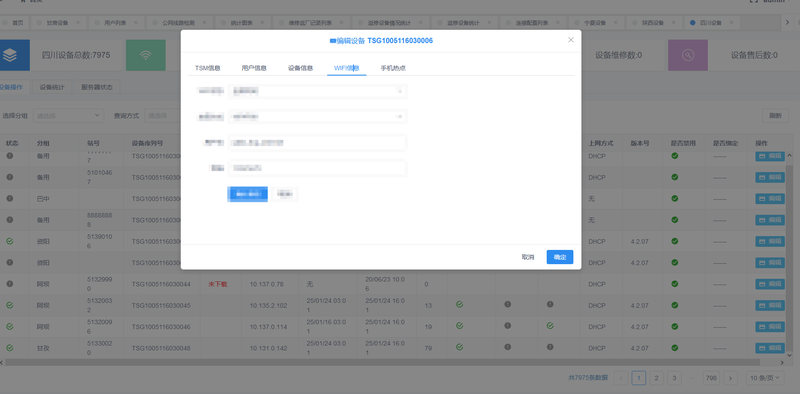Image resolution: width=800 pixels, height=394 pixels.
Task: Click 确定 to confirm the edit dialog
Action: [x=560, y=257]
